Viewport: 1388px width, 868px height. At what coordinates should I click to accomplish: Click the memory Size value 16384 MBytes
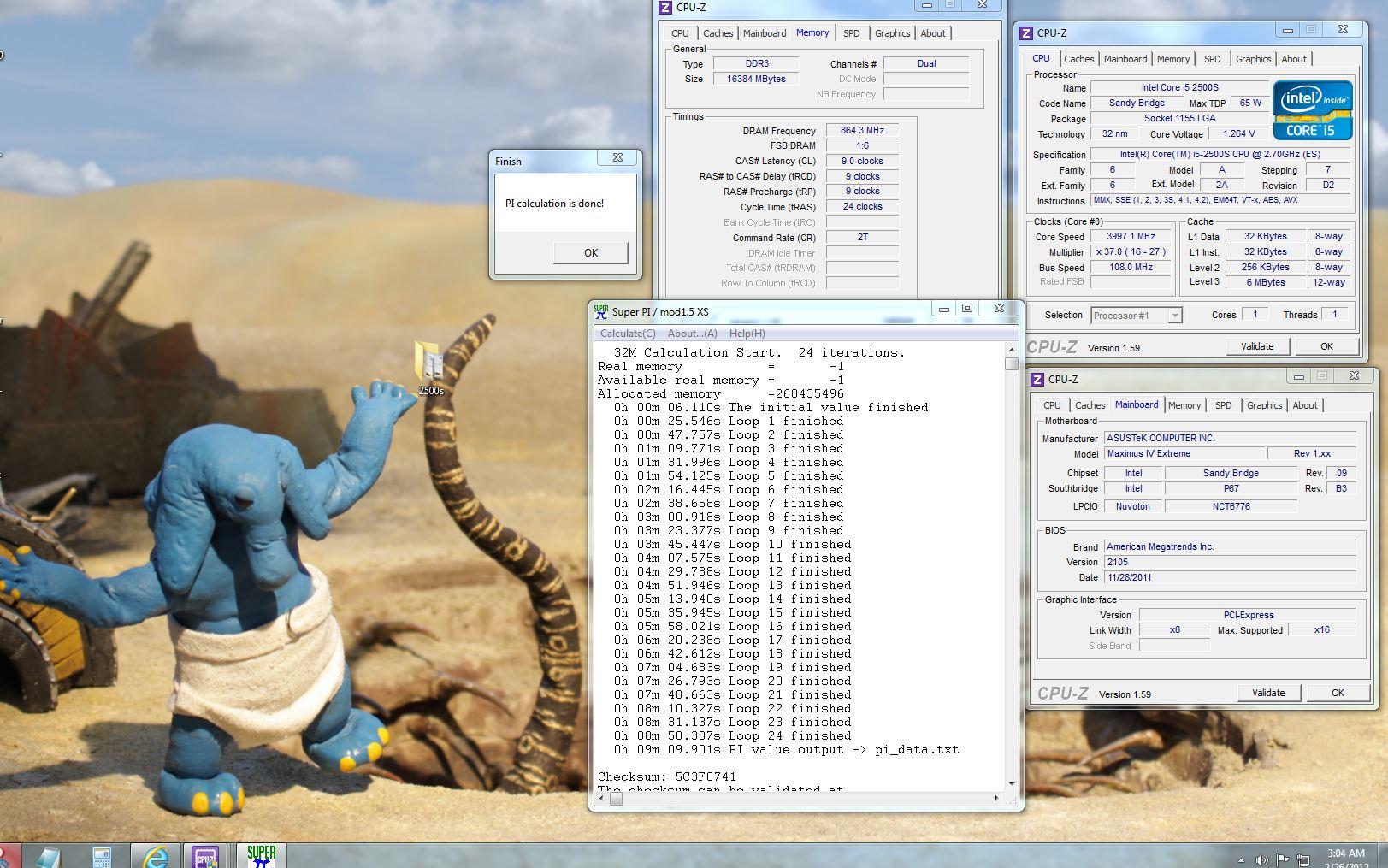coord(756,79)
